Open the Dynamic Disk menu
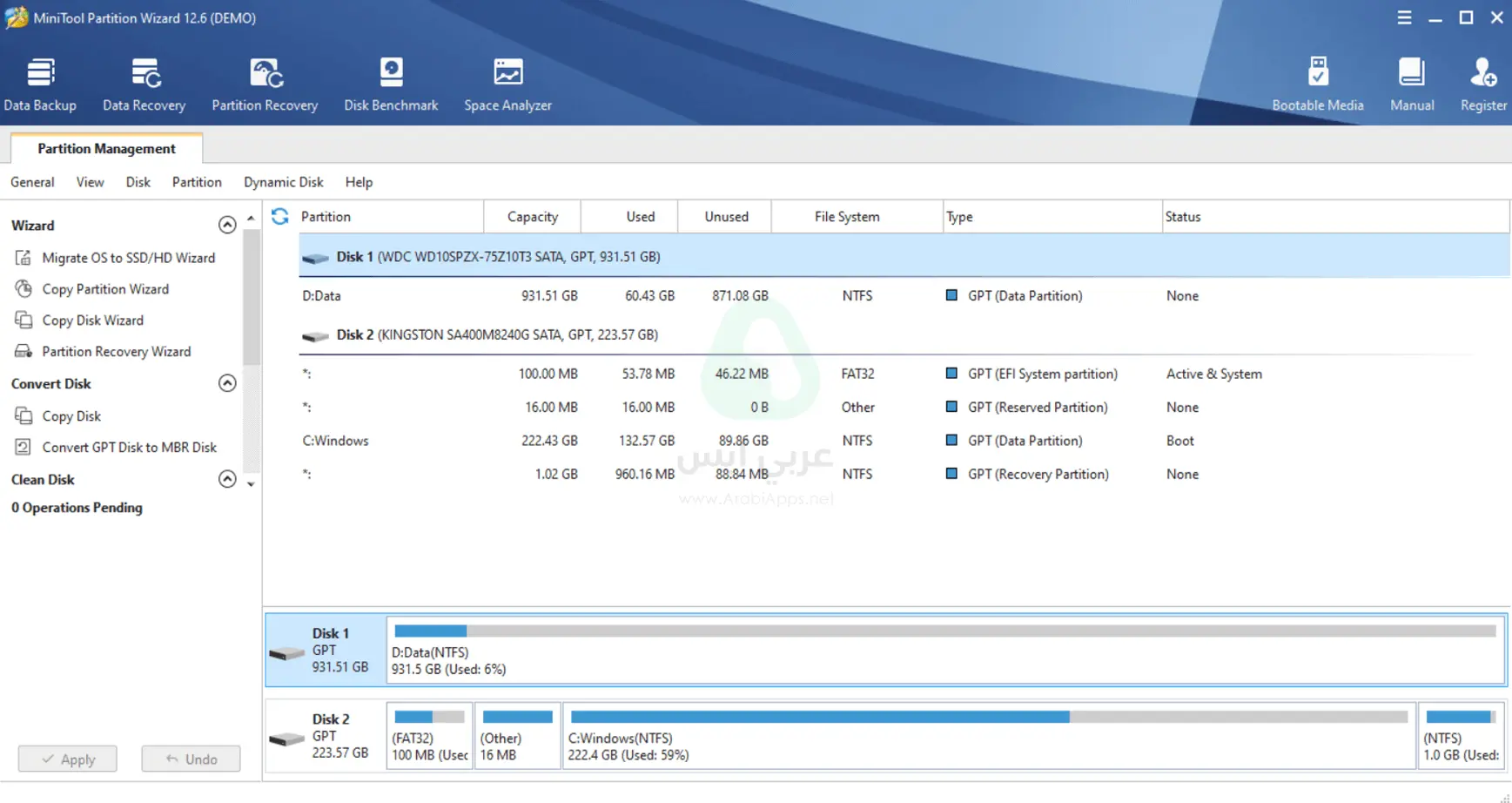The width and height of the screenshot is (1512, 803). click(283, 182)
